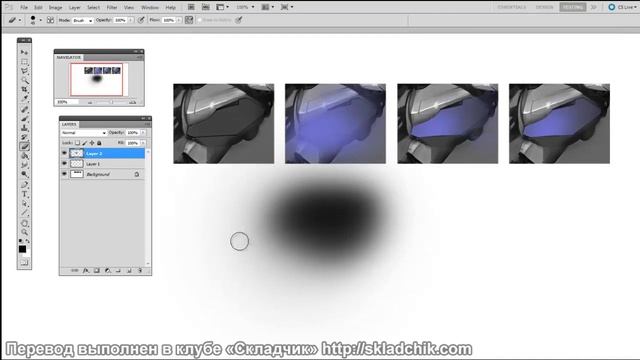
Task: Reset default foreground and background colors
Action: point(21,241)
